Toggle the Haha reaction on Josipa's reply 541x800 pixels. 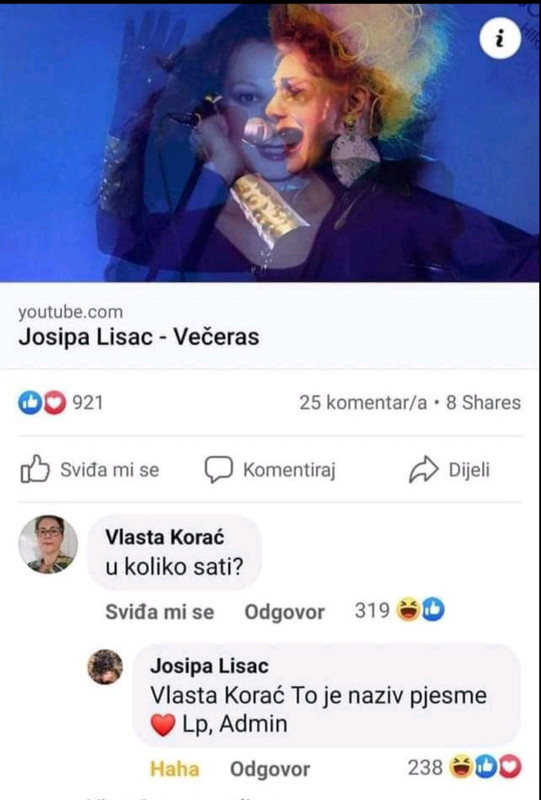(x=175, y=768)
